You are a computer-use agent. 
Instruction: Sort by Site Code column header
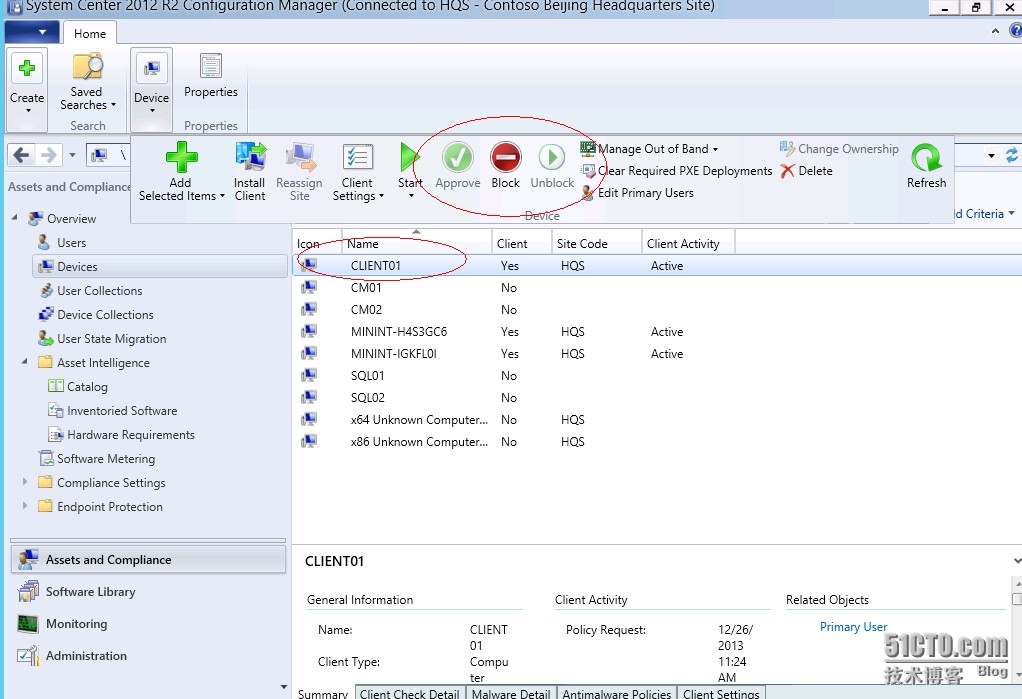point(596,243)
